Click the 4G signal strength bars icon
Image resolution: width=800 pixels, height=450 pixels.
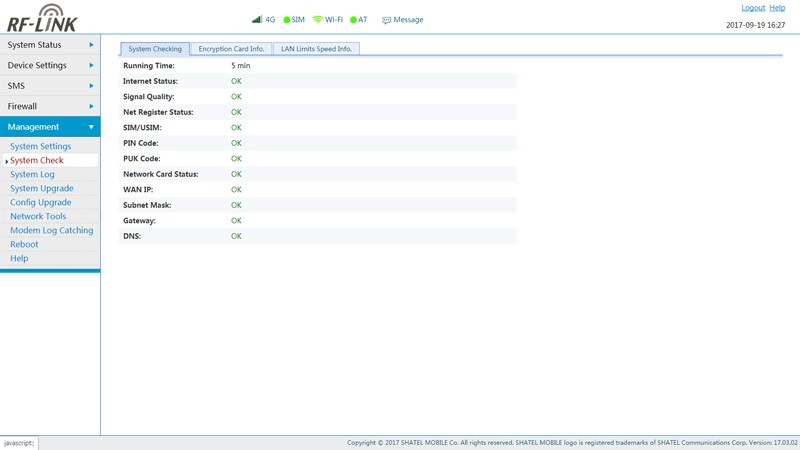coord(257,19)
